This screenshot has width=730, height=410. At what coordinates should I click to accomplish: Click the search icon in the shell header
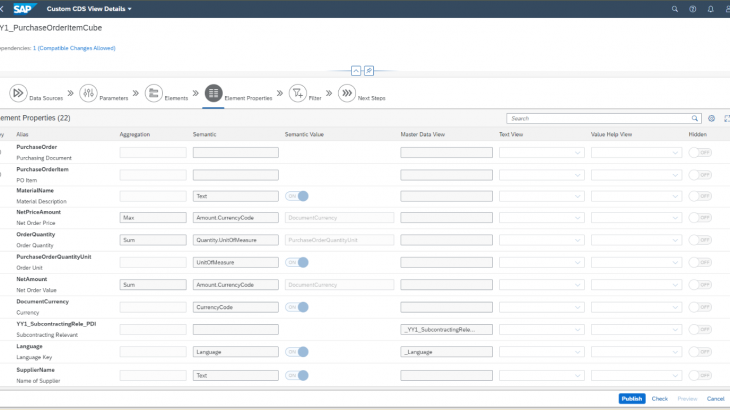click(x=675, y=9)
